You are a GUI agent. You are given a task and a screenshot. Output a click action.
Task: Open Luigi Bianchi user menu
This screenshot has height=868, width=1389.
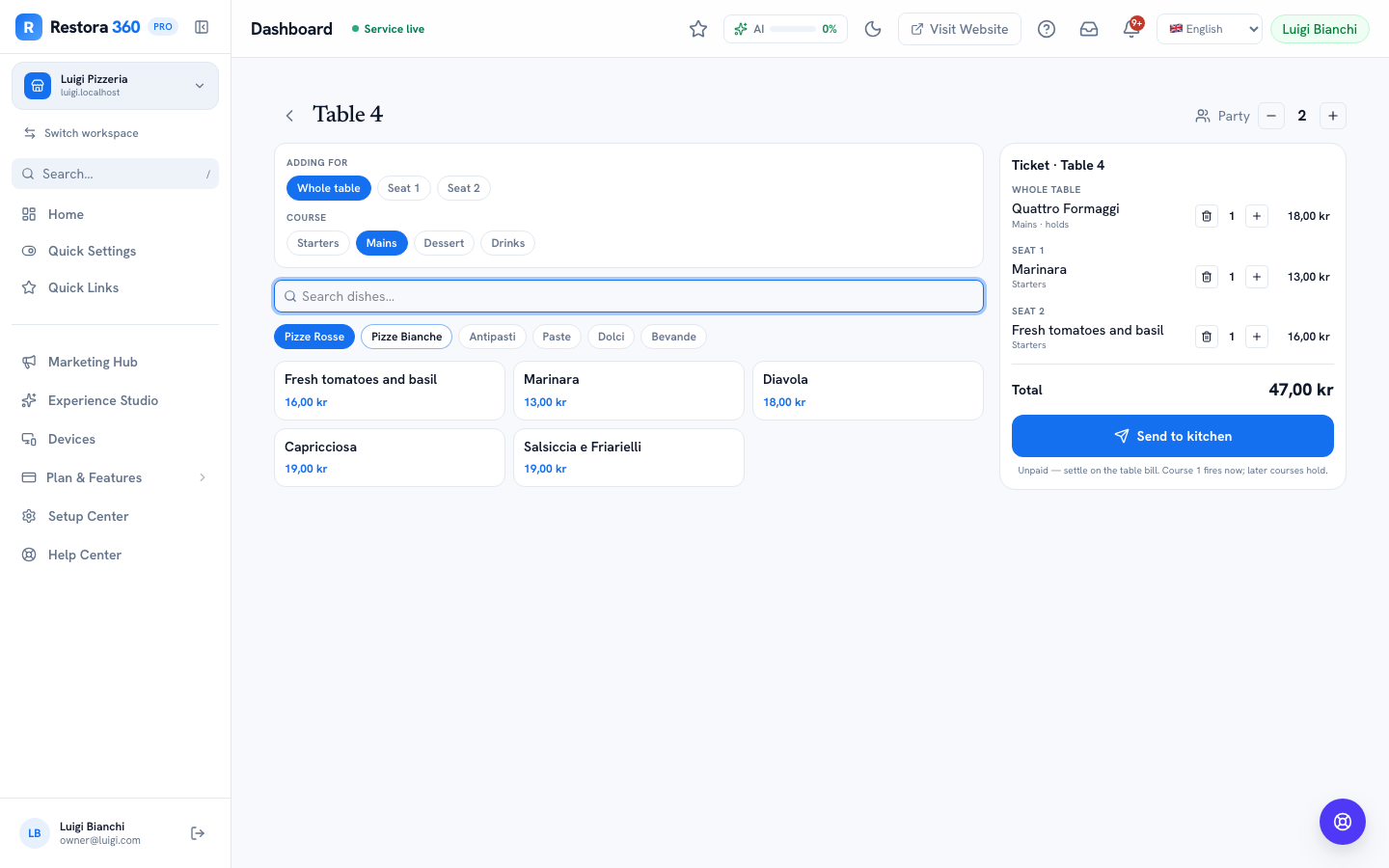[1320, 29]
